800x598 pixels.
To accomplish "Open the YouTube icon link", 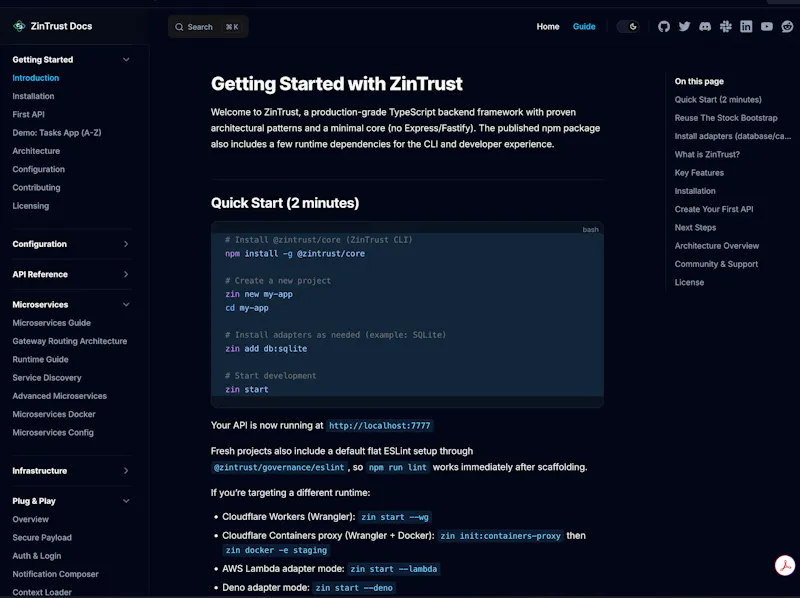I will coord(766,27).
